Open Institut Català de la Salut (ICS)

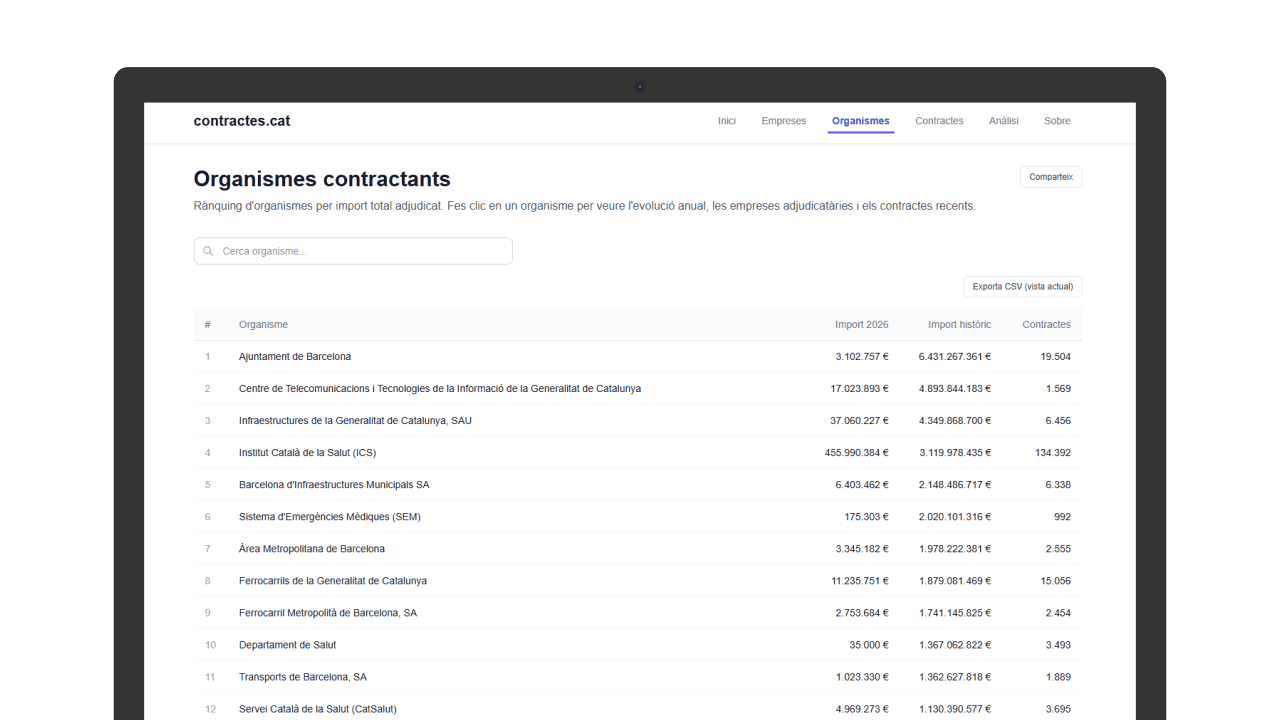(307, 453)
